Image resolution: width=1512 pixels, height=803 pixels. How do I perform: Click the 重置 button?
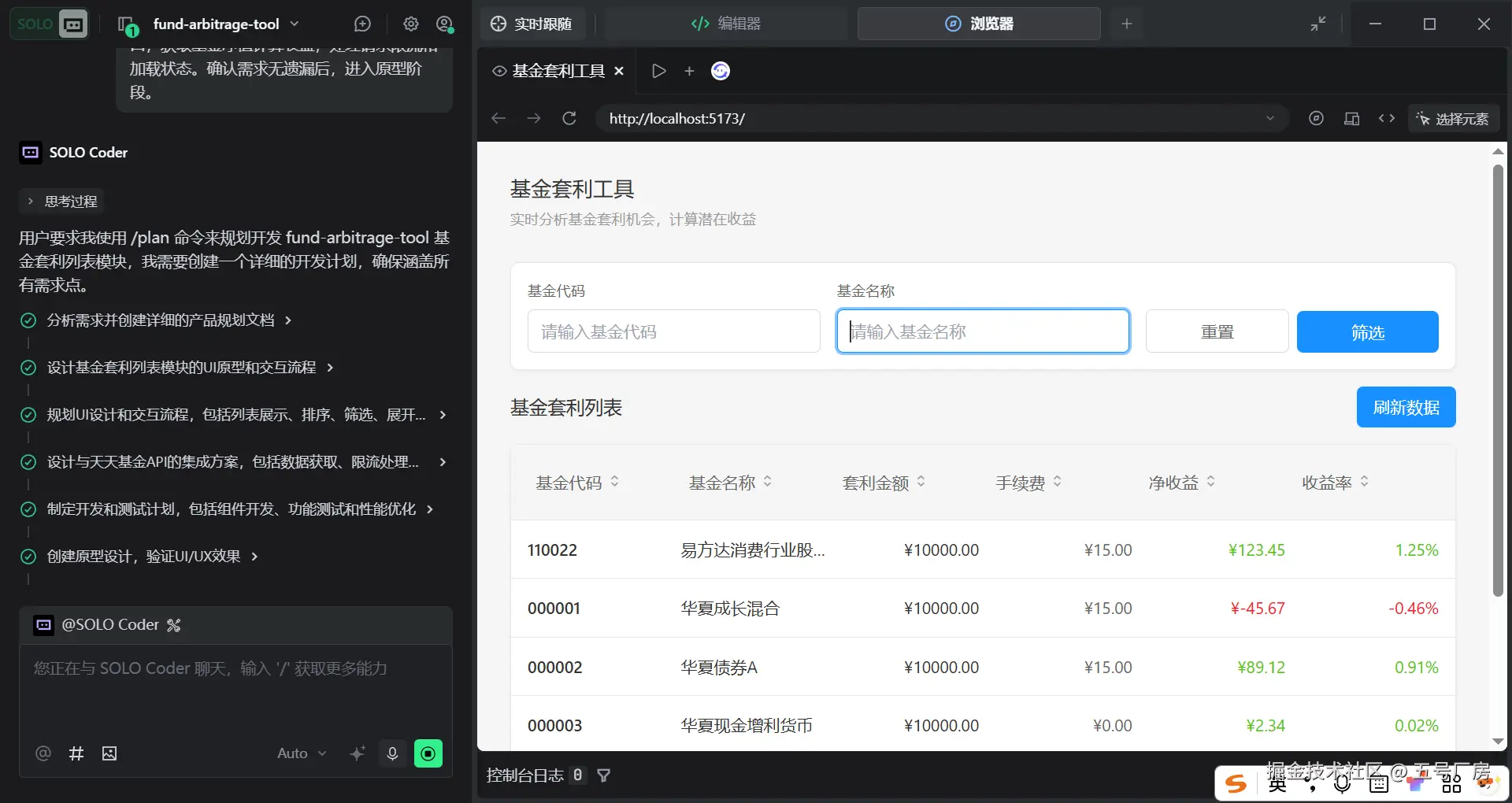pos(1217,331)
